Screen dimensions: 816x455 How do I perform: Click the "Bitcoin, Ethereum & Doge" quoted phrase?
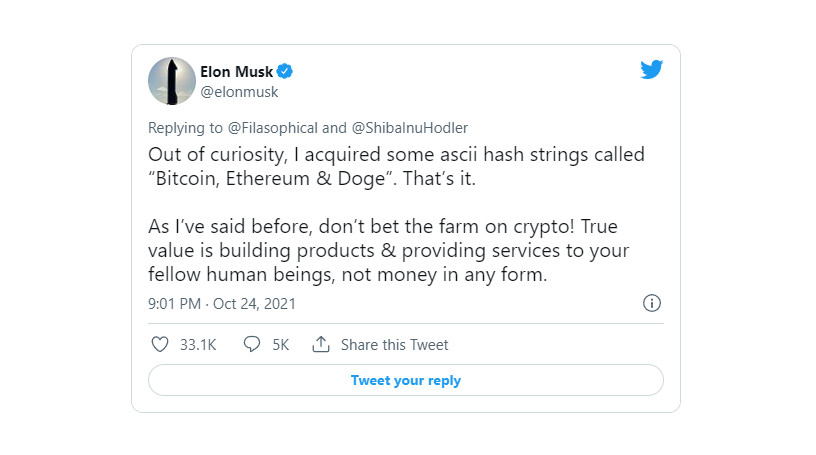[271, 179]
